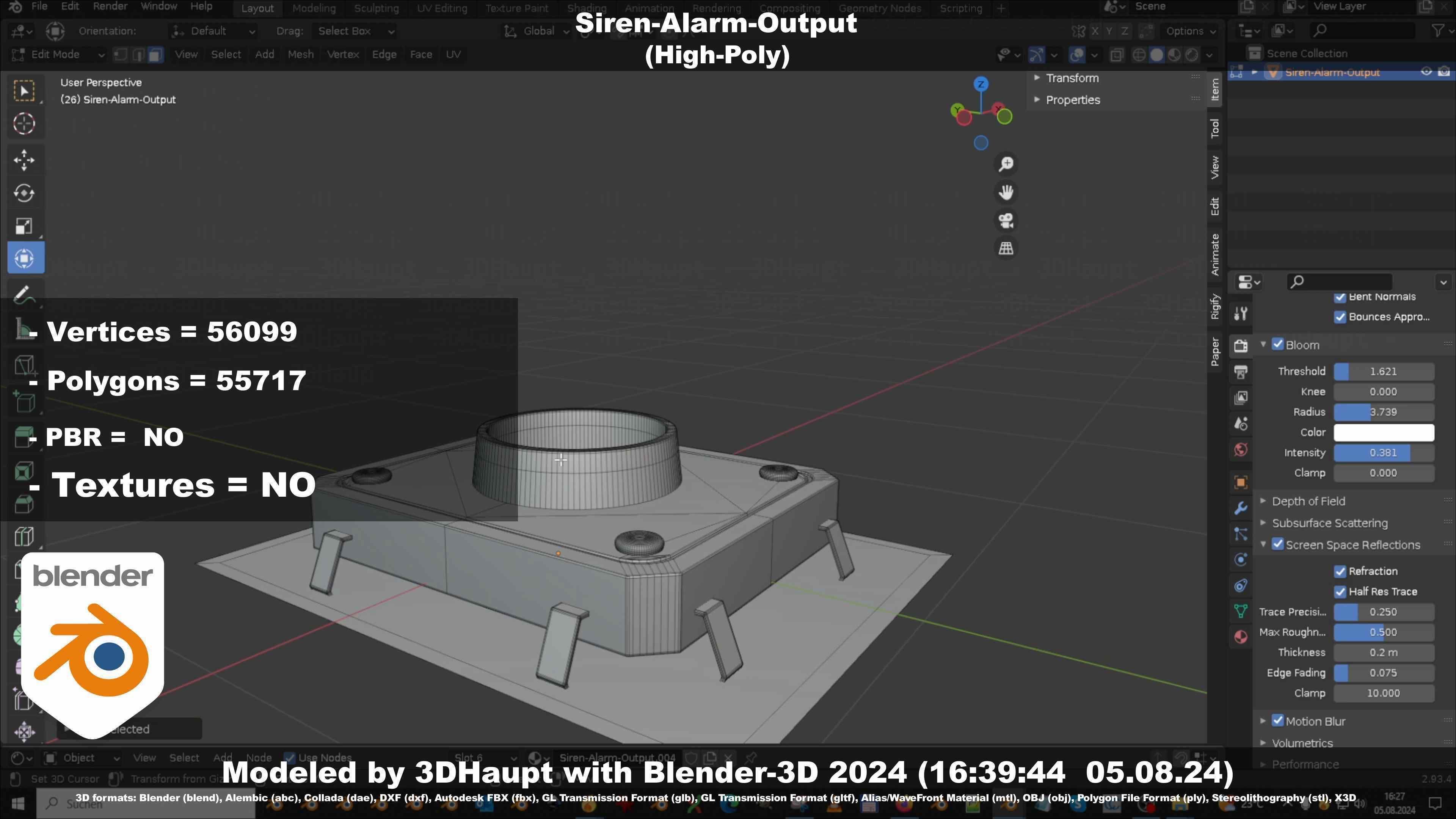The height and width of the screenshot is (819, 1456).
Task: Open the Mesh menu
Action: click(x=300, y=55)
